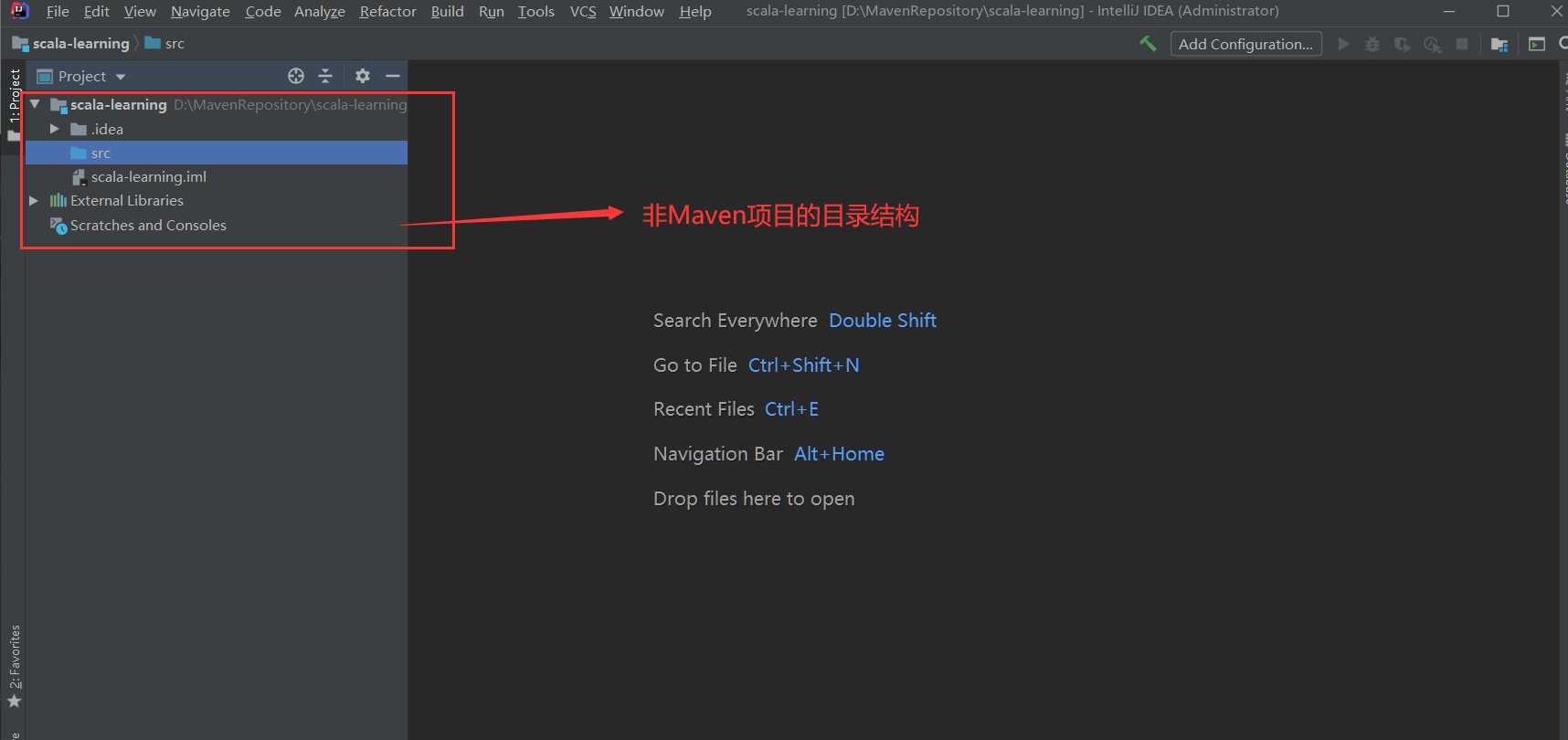Select scala-learning.iml file in tree
Image resolution: width=1568 pixels, height=740 pixels.
click(217, 176)
